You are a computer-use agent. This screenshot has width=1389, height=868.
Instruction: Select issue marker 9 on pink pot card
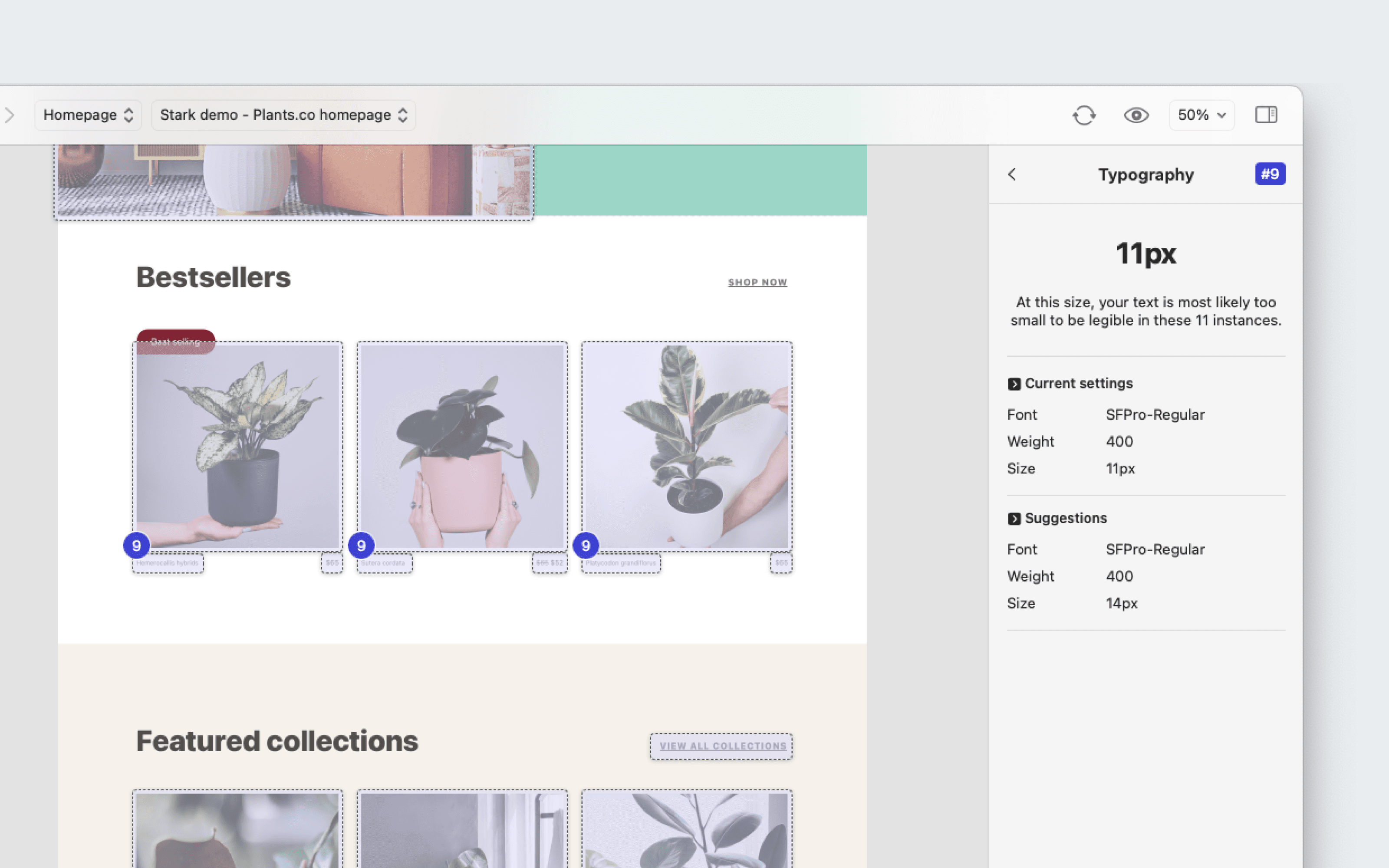361,546
